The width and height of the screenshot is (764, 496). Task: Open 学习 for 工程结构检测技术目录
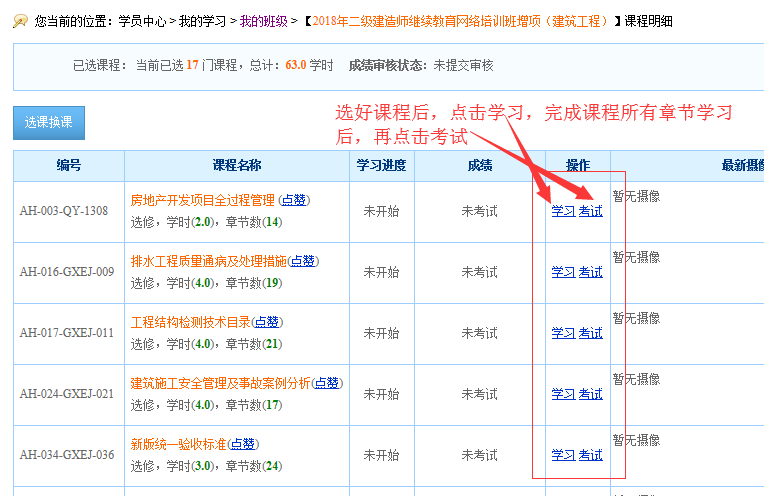pyautogui.click(x=563, y=333)
